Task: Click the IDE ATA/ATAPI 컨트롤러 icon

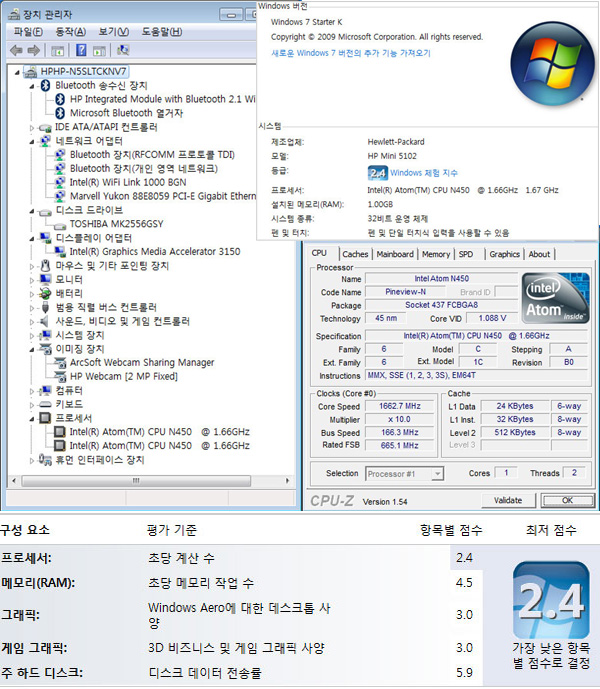Action: [45, 127]
